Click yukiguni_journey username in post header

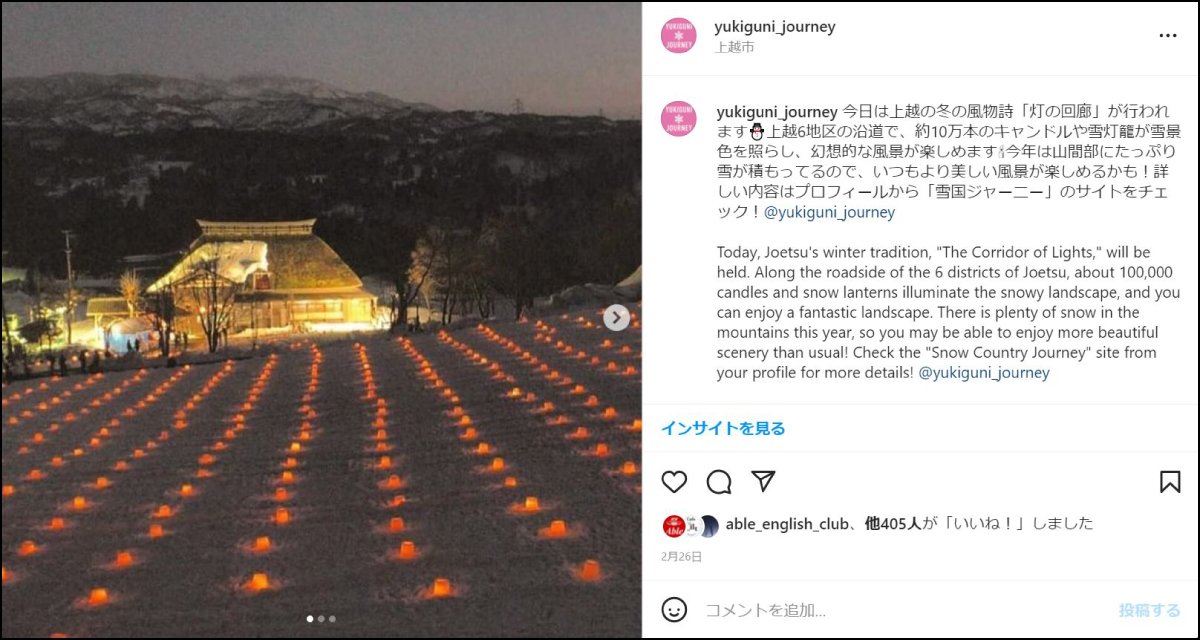pos(775,27)
